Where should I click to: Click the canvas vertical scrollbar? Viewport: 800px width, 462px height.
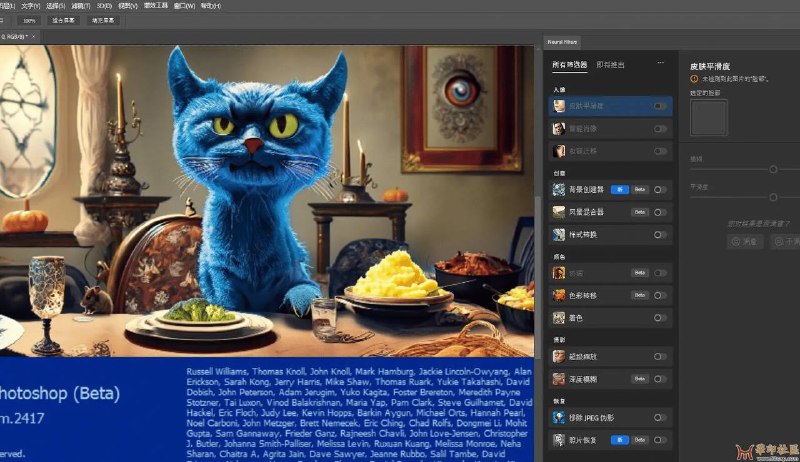click(x=537, y=275)
